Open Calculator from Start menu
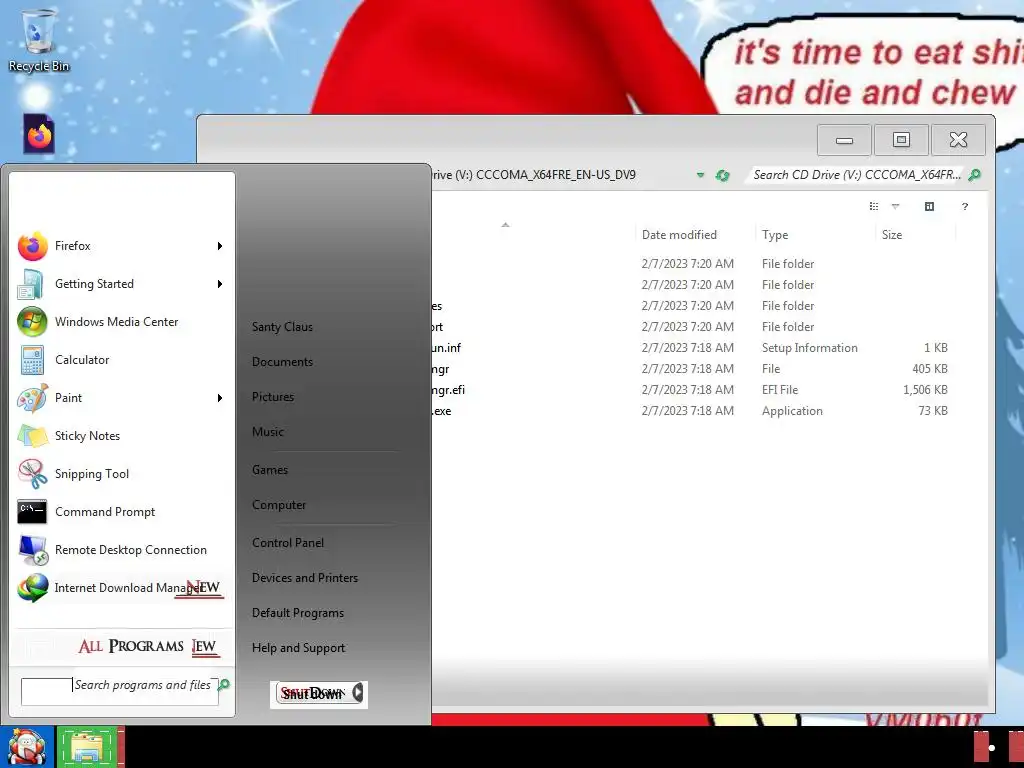This screenshot has width=1024, height=768. click(120, 360)
